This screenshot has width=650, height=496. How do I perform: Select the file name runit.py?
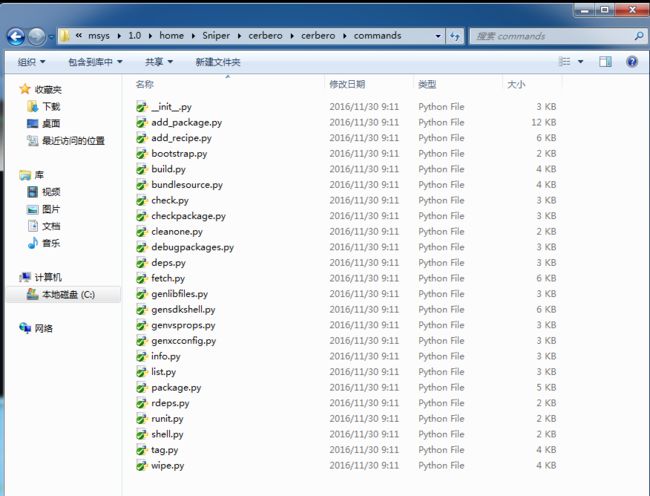click(167, 419)
